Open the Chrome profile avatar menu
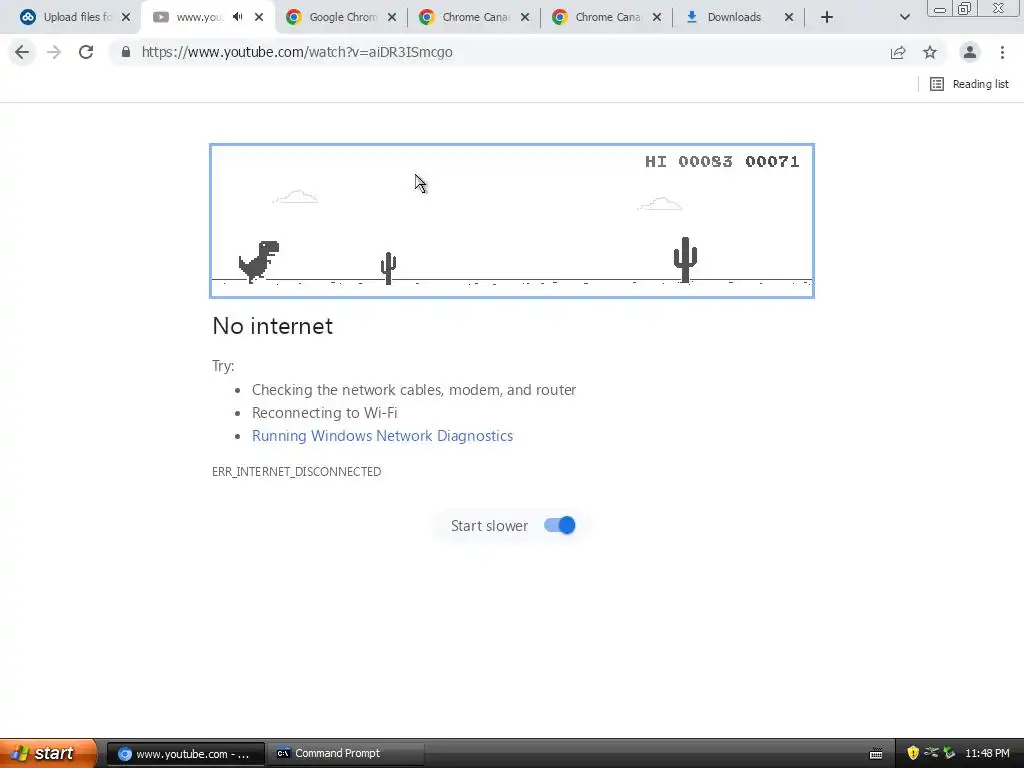Viewport: 1024px width, 768px height. point(970,52)
